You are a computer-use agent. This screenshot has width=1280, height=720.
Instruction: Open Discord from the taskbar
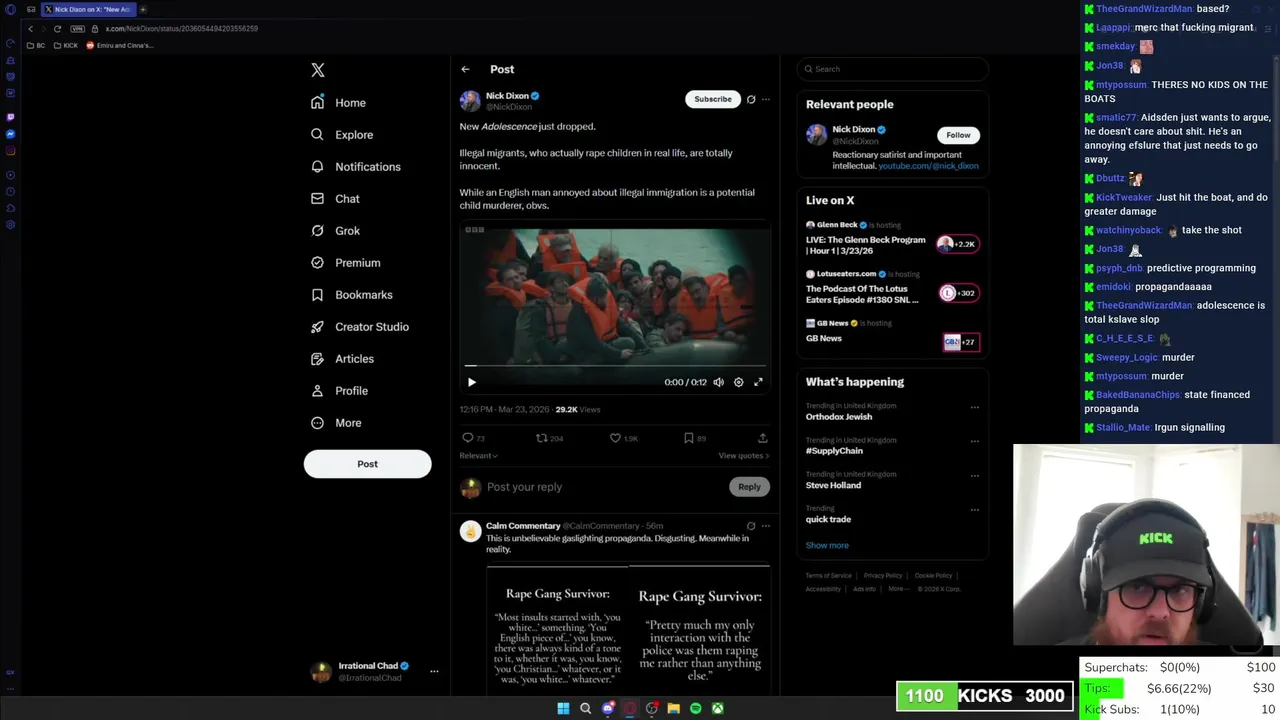point(607,708)
